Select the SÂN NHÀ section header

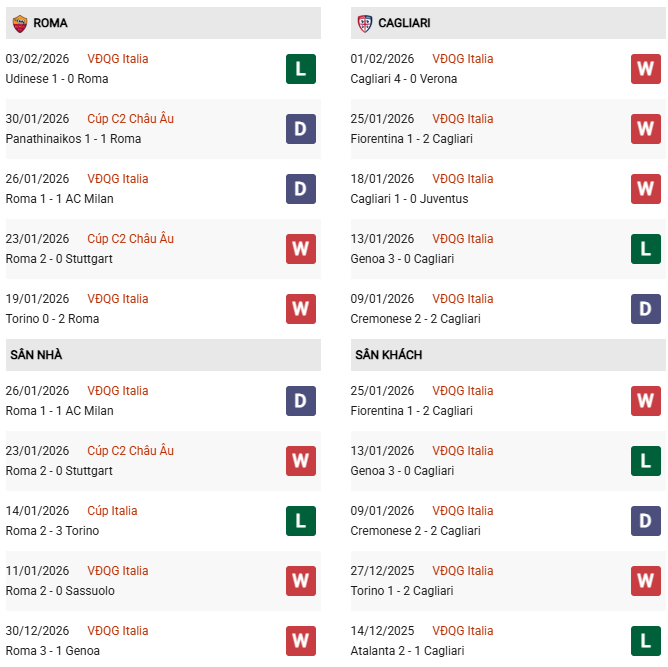point(36,355)
